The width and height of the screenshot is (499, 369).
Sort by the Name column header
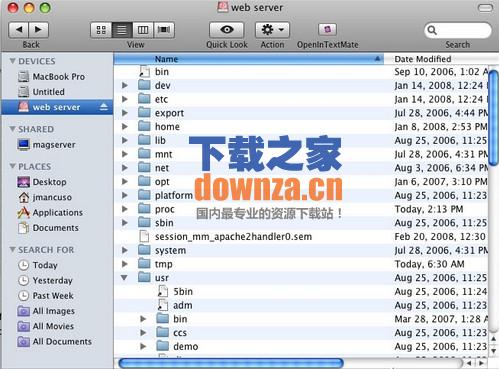[249, 59]
